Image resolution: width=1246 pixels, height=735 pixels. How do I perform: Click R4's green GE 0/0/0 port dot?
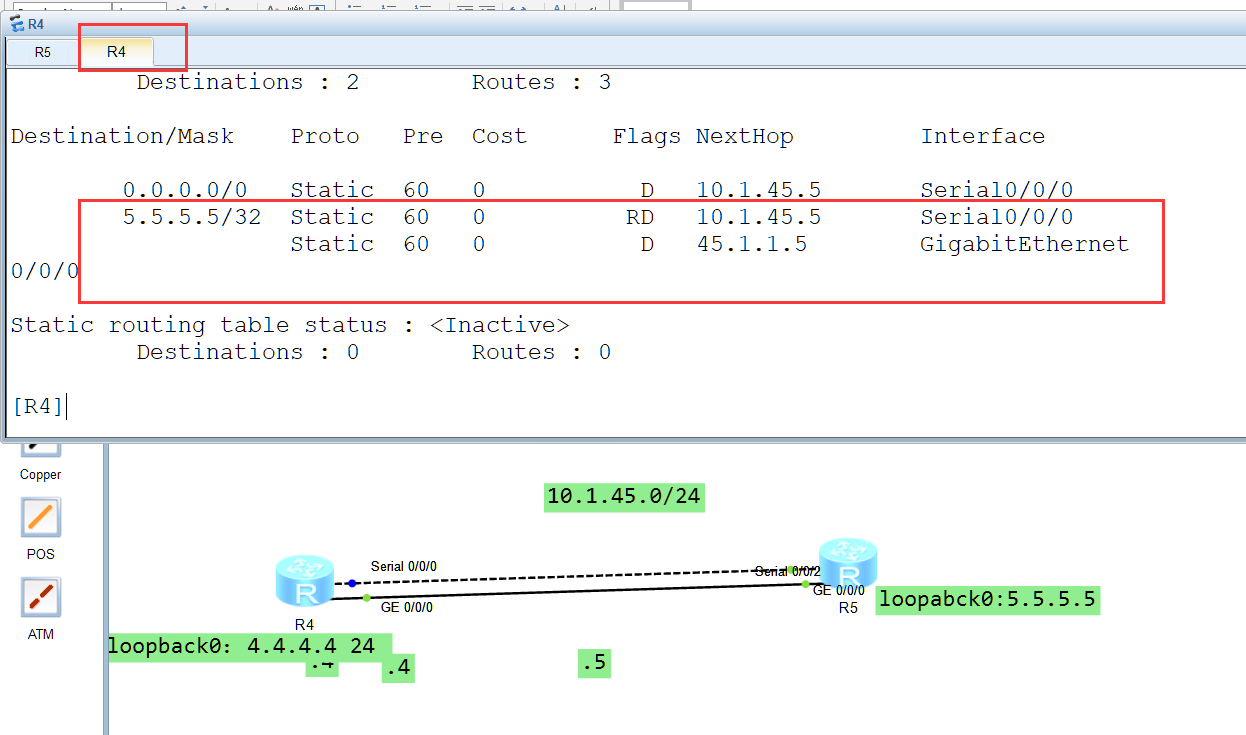pos(367,598)
